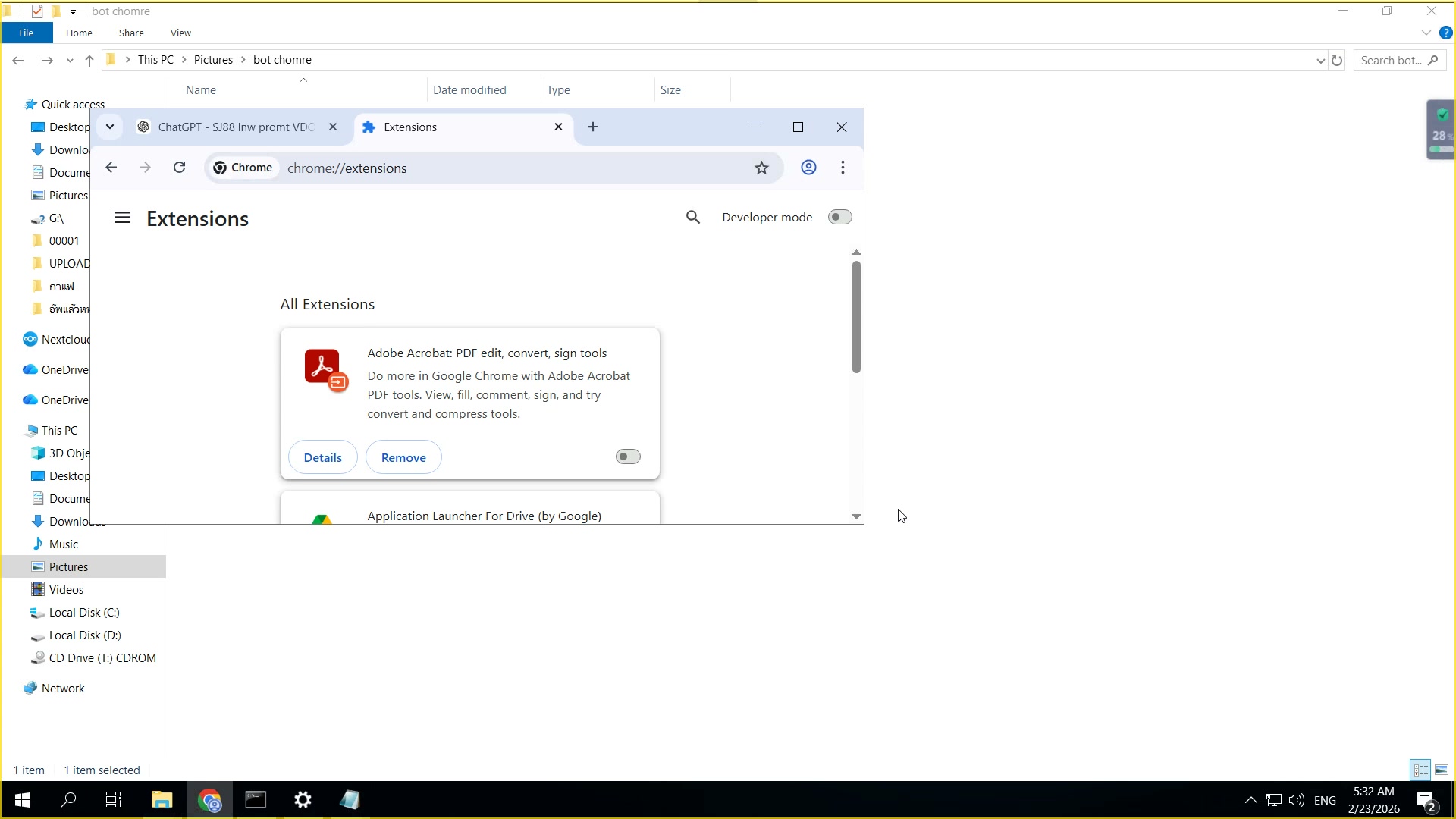Expand File Explorer address bar history dropdown

1320,61
